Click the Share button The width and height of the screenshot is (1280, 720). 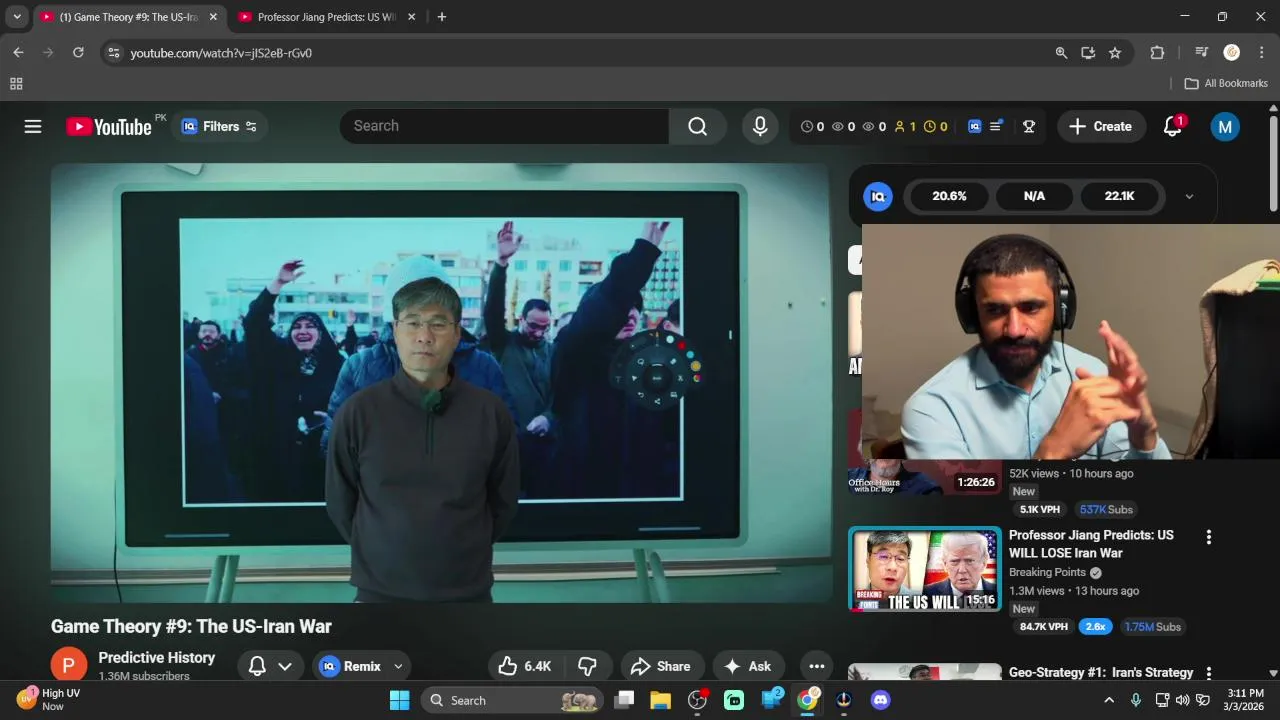tap(661, 666)
